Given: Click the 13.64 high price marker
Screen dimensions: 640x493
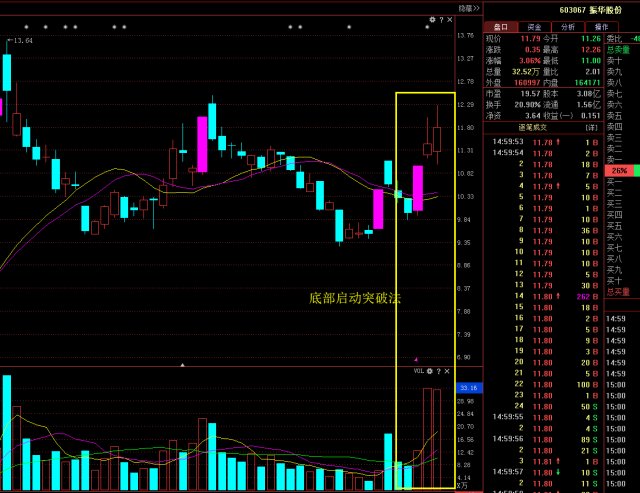Looking at the screenshot, I should tap(22, 41).
